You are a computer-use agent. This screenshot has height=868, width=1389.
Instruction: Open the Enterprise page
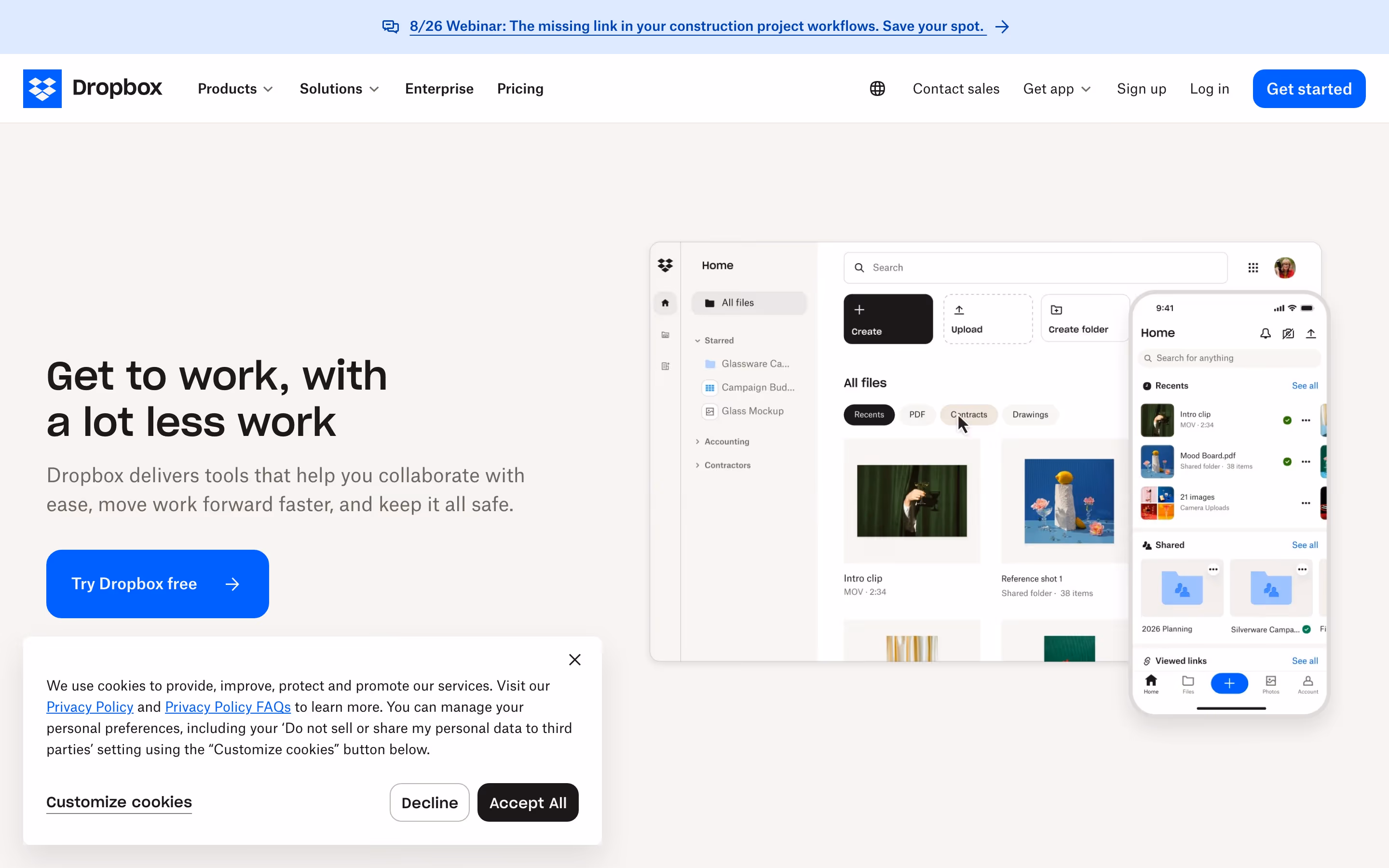pos(439,89)
